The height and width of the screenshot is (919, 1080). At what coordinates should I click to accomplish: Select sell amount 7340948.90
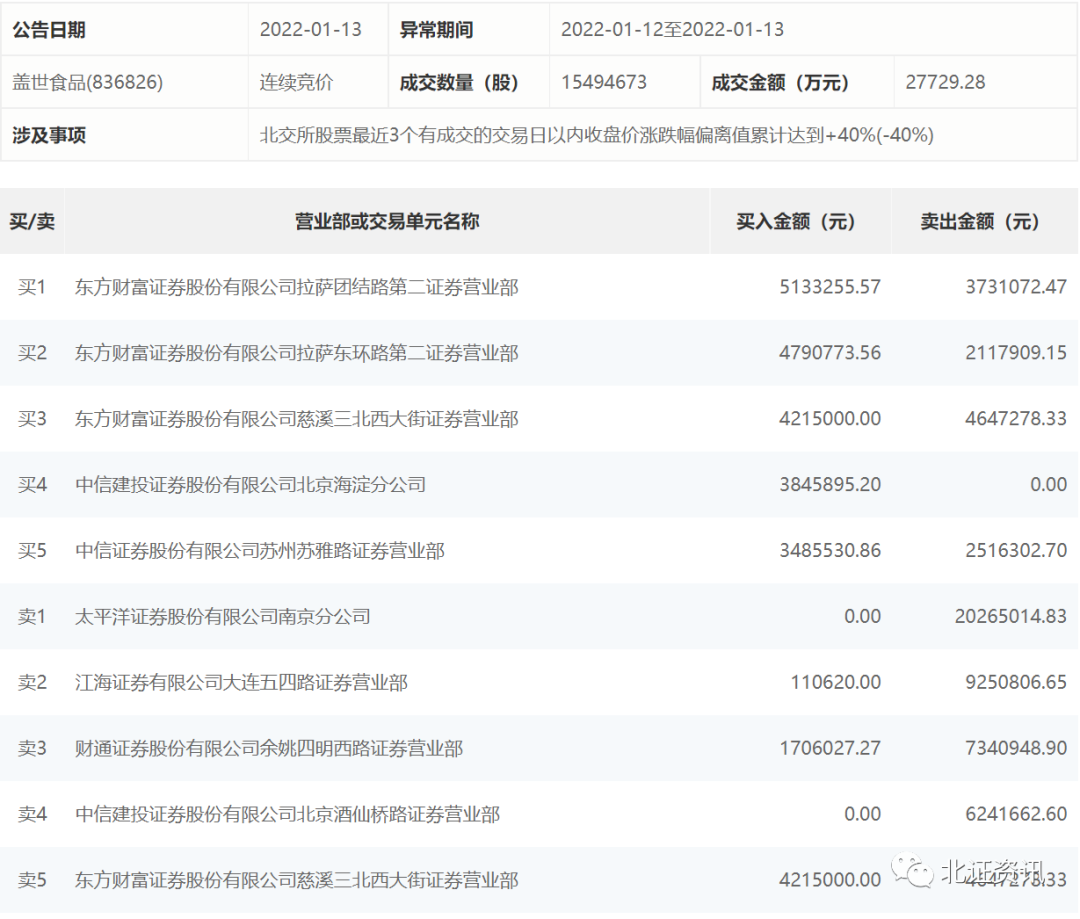1015,748
